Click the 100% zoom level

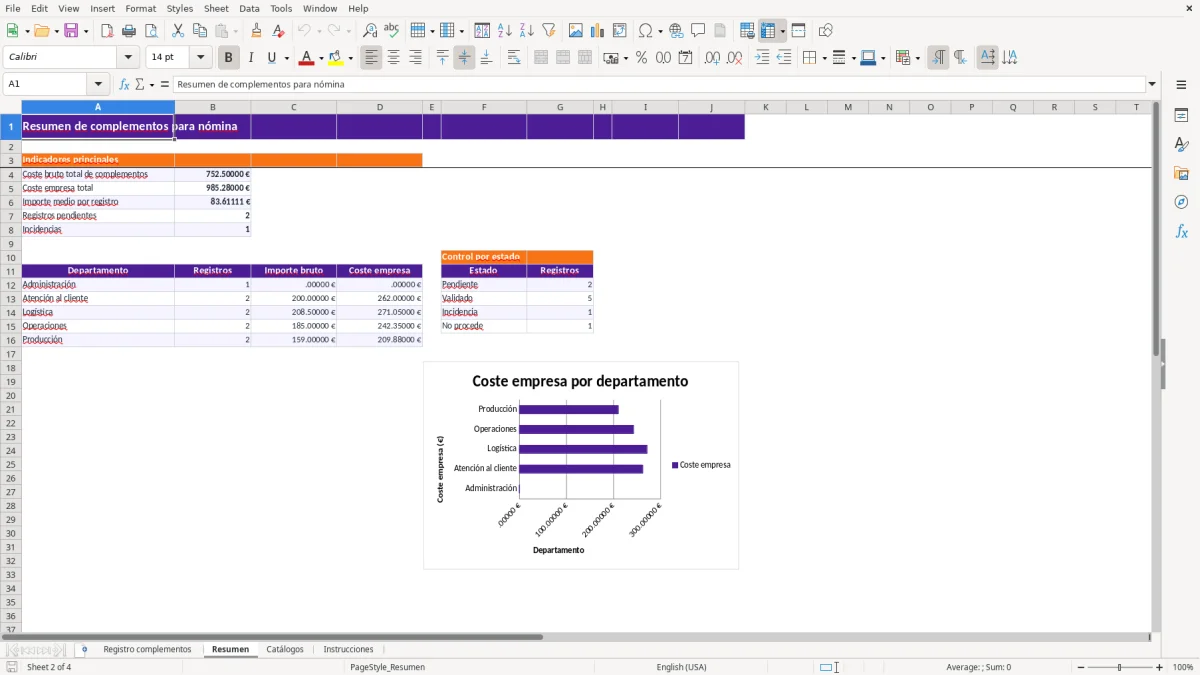[1183, 667]
